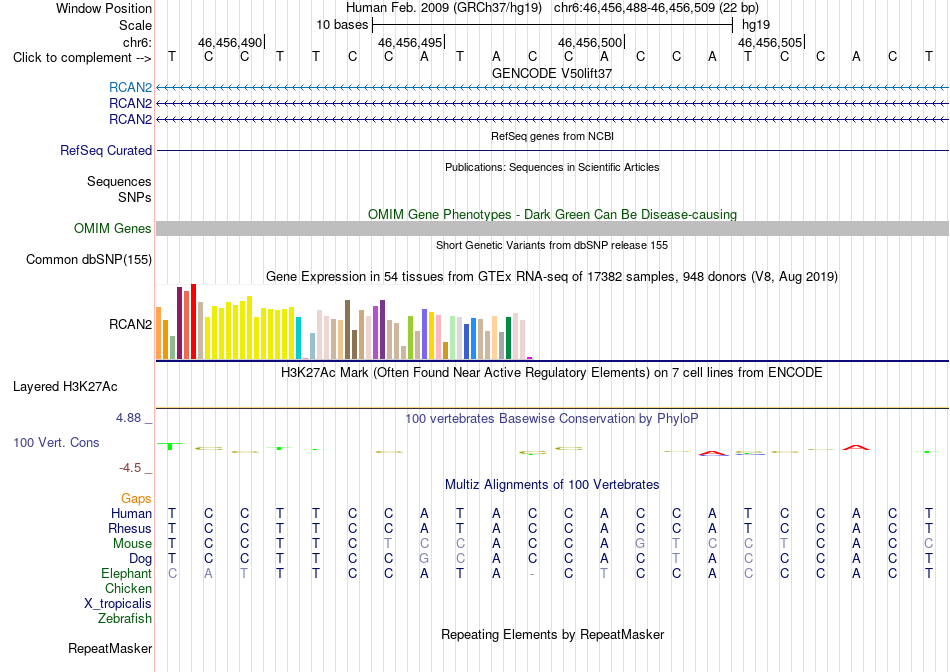Click the 46,456,490 coordinate marker

pyautogui.click(x=230, y=42)
